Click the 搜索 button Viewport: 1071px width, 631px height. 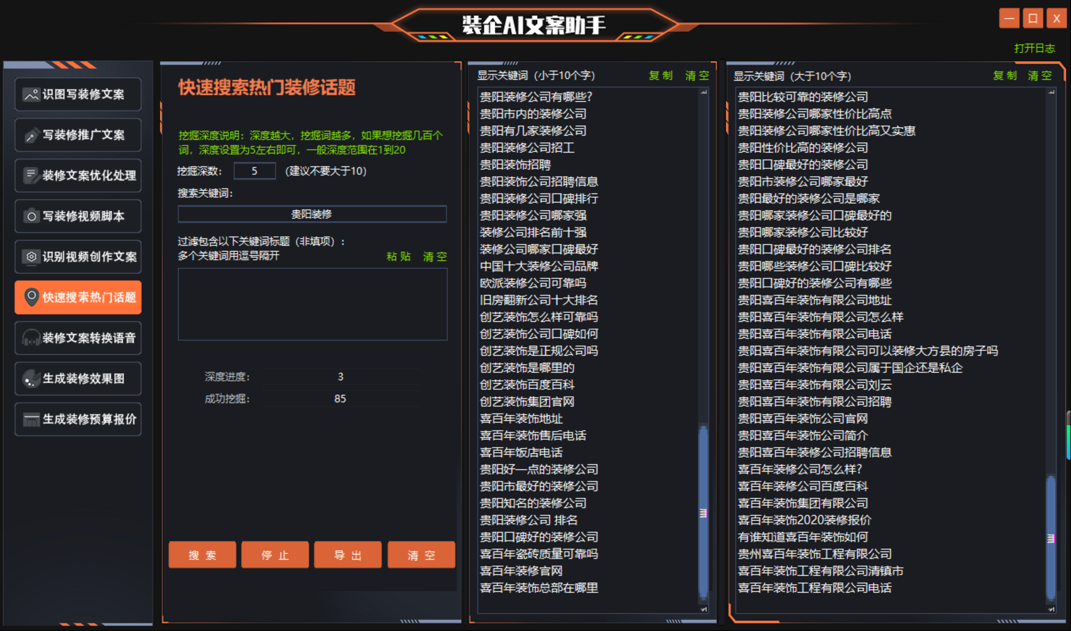tap(202, 555)
